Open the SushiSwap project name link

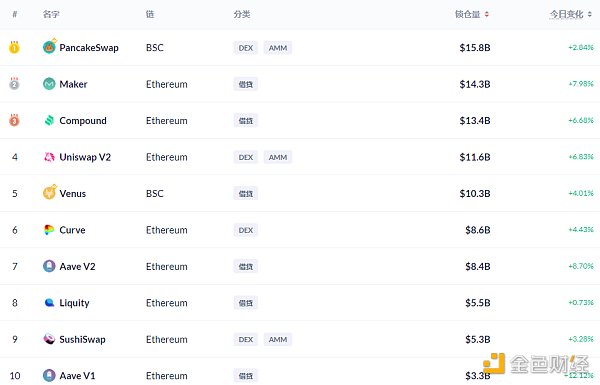pyautogui.click(x=82, y=339)
